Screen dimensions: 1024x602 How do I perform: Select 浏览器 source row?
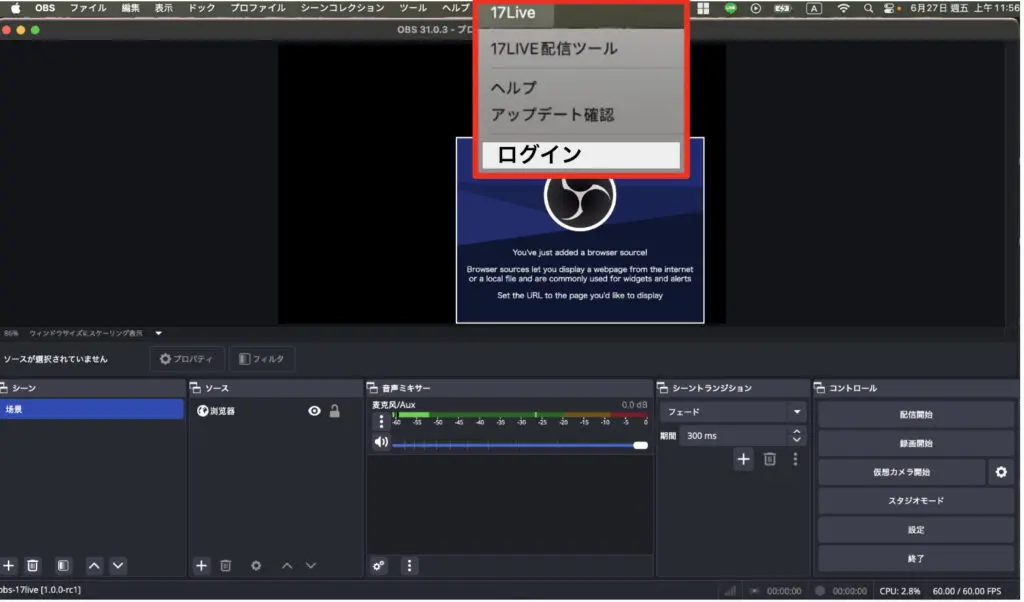point(276,412)
